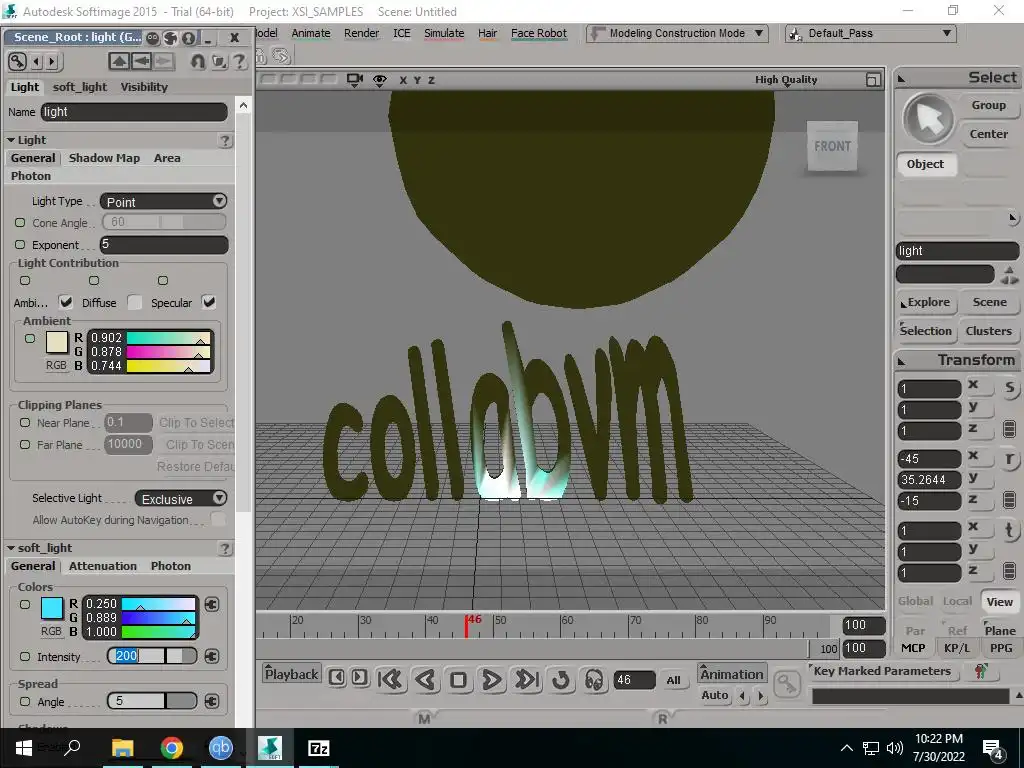
Task: Switch to the Shadow Map tab
Action: click(x=104, y=158)
